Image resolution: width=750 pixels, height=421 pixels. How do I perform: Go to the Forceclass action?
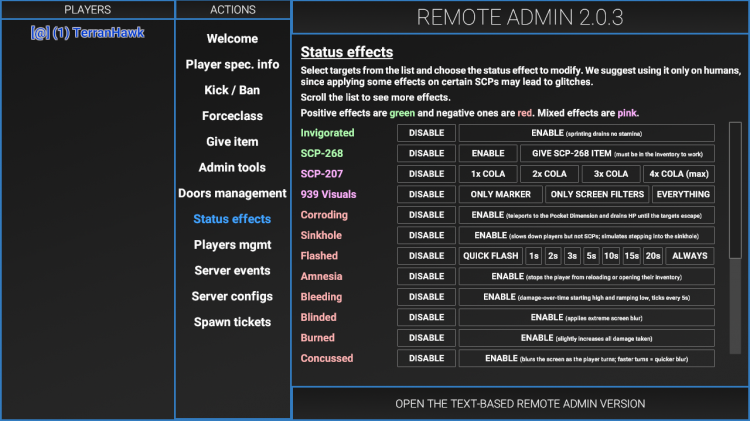click(232, 116)
